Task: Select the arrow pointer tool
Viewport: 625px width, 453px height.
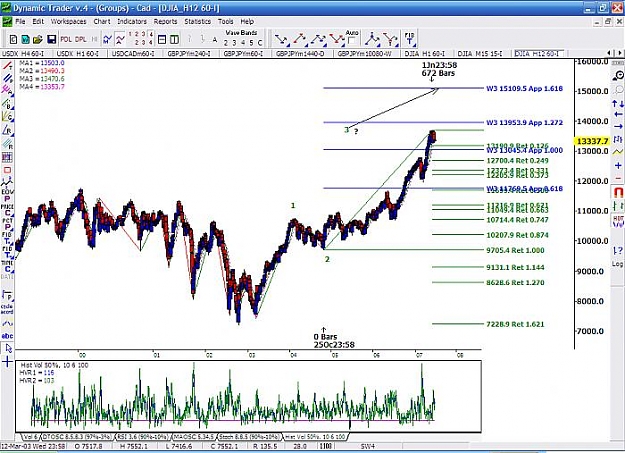Action: point(8,349)
